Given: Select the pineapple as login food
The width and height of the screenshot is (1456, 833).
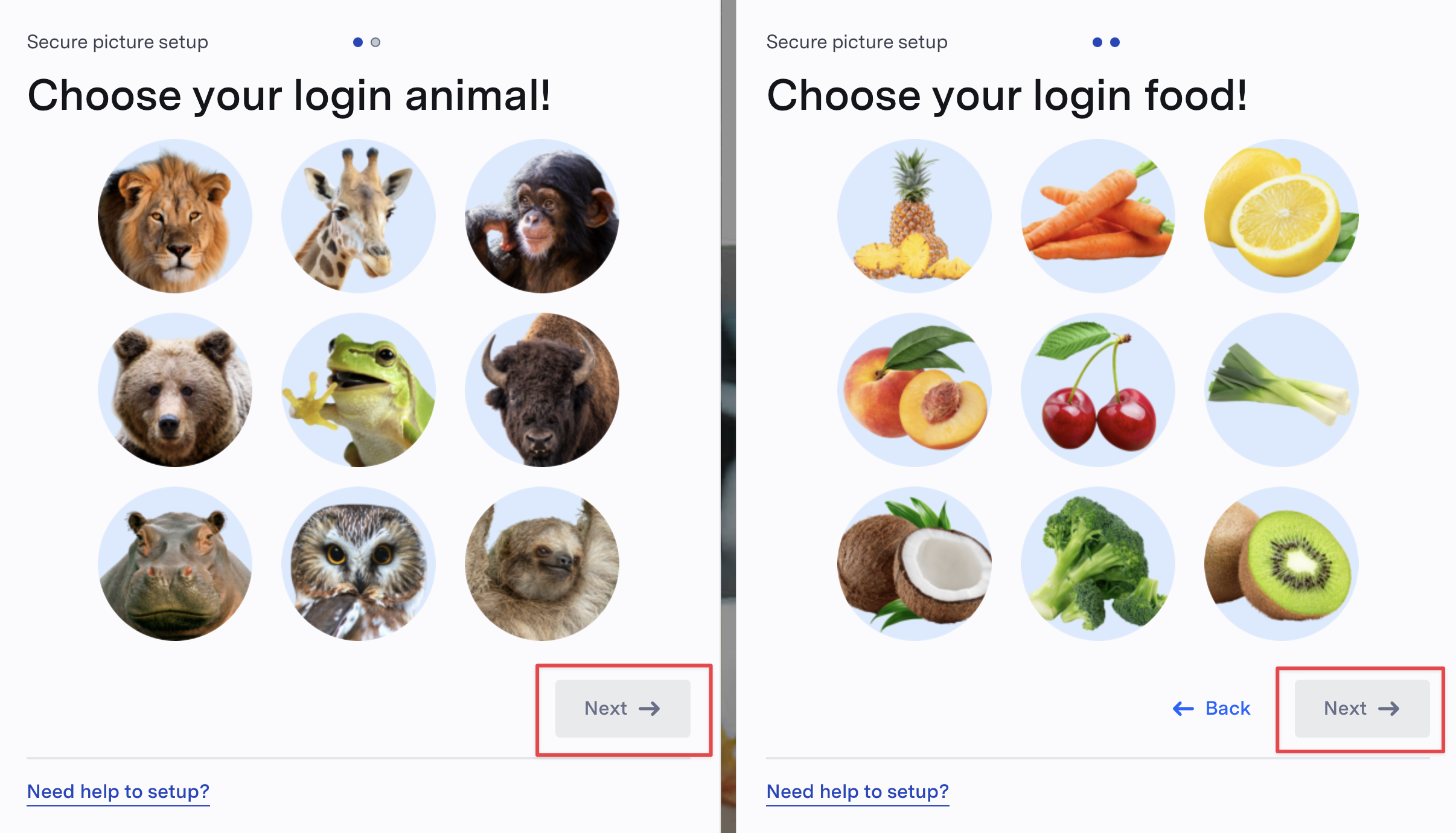Looking at the screenshot, I should pyautogui.click(x=915, y=216).
